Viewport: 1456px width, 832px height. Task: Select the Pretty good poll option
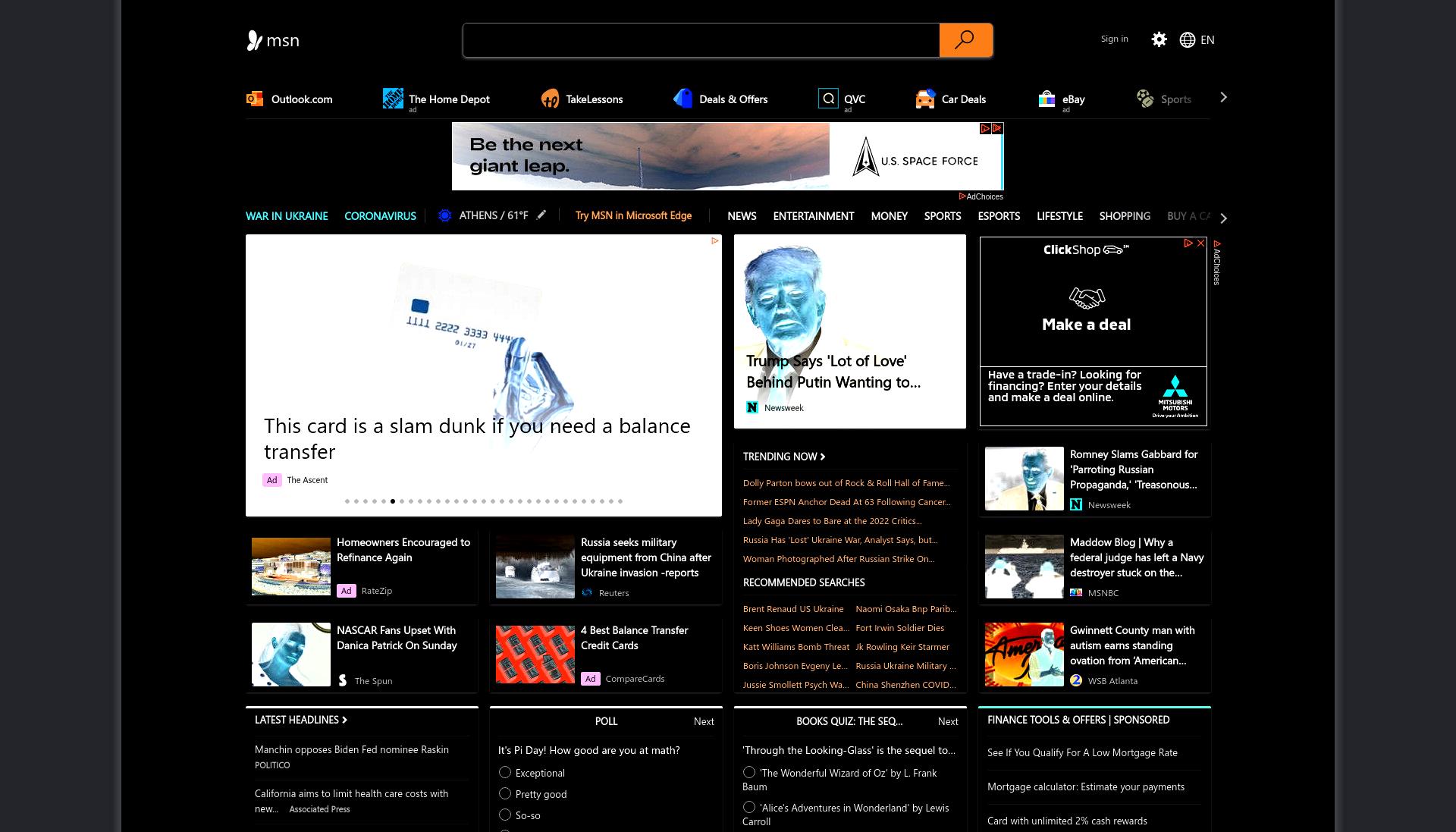coord(505,794)
